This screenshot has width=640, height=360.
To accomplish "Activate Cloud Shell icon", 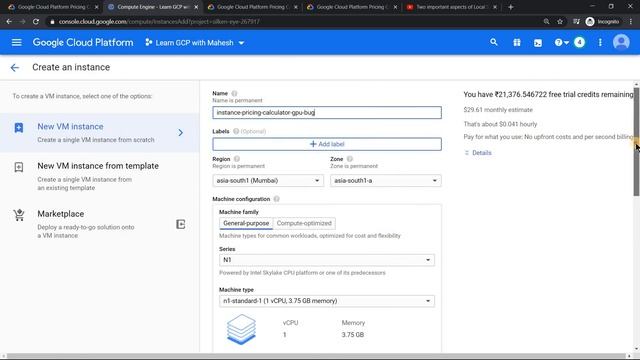I will pyautogui.click(x=538, y=42).
